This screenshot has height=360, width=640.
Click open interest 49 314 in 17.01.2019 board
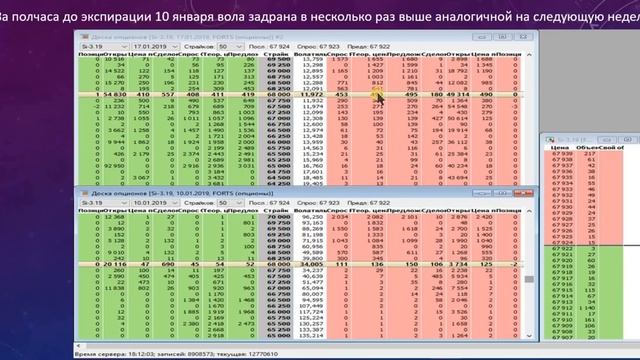click(x=457, y=95)
